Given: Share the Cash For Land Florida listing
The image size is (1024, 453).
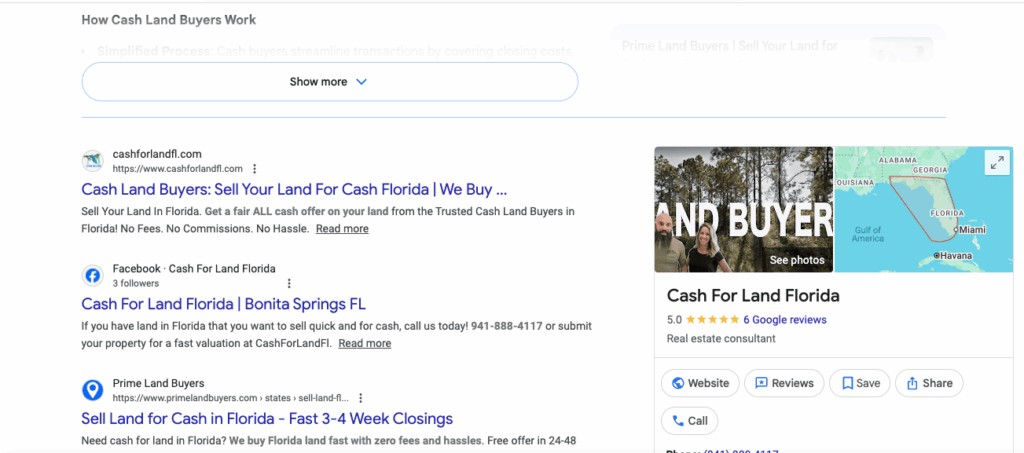Looking at the screenshot, I should coord(929,383).
